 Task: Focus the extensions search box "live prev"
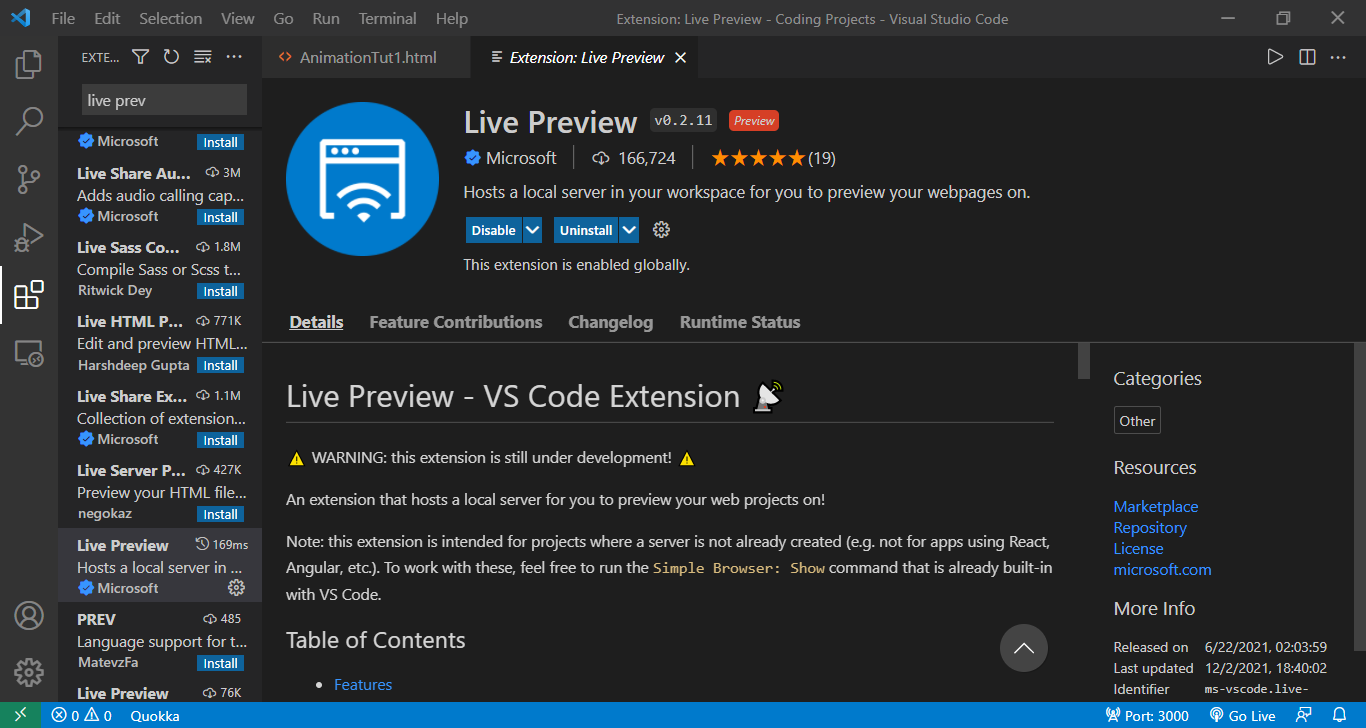pyautogui.click(x=164, y=100)
